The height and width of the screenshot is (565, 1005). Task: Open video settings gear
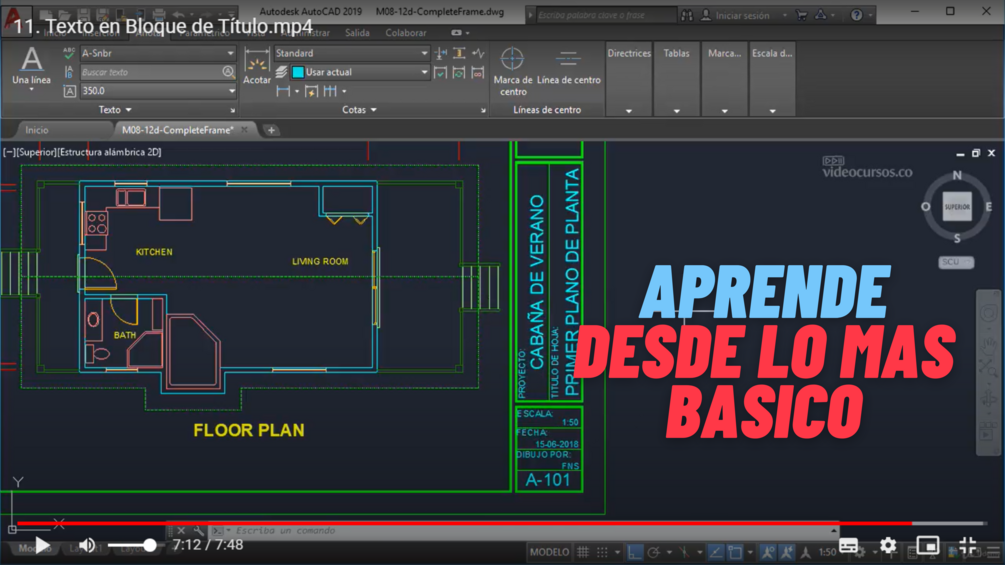[888, 545]
